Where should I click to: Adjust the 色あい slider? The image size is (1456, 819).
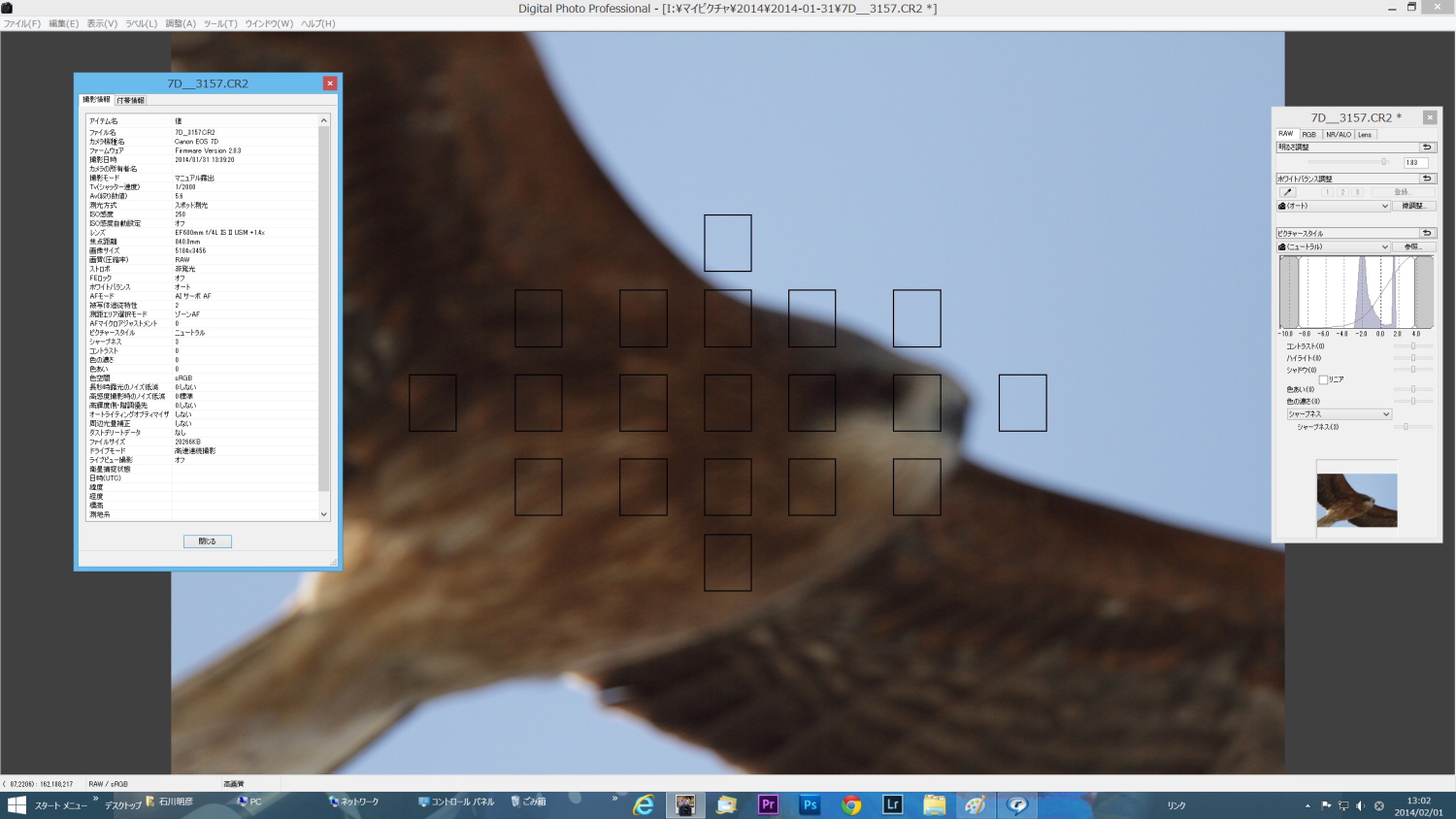(1412, 389)
